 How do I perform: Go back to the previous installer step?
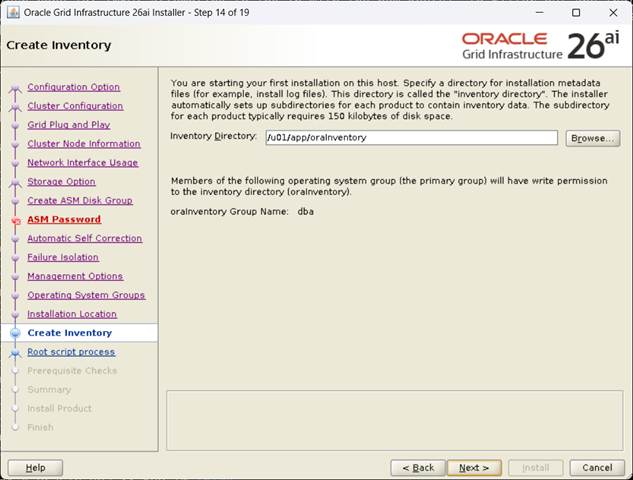(x=418, y=468)
